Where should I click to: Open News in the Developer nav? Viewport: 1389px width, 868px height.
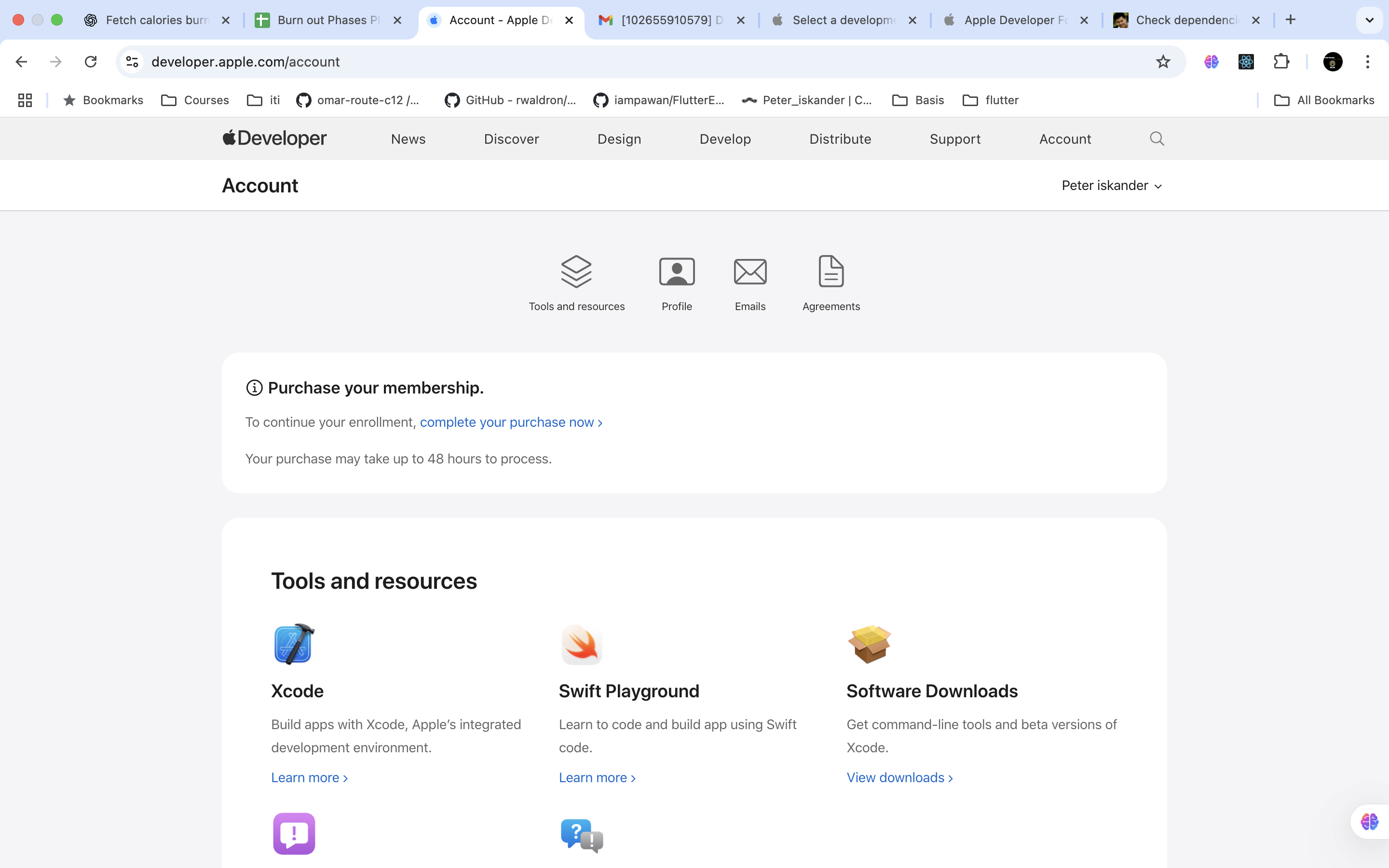coord(408,139)
